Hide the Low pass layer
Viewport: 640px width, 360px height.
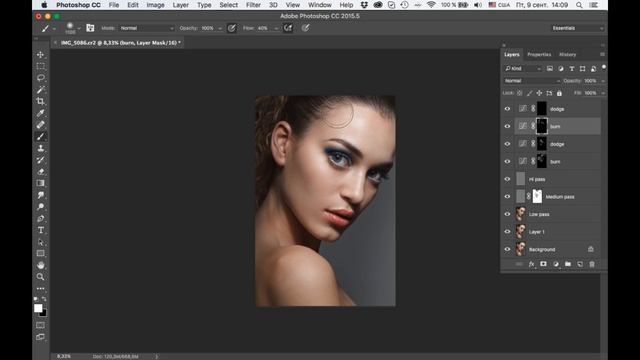coord(507,214)
